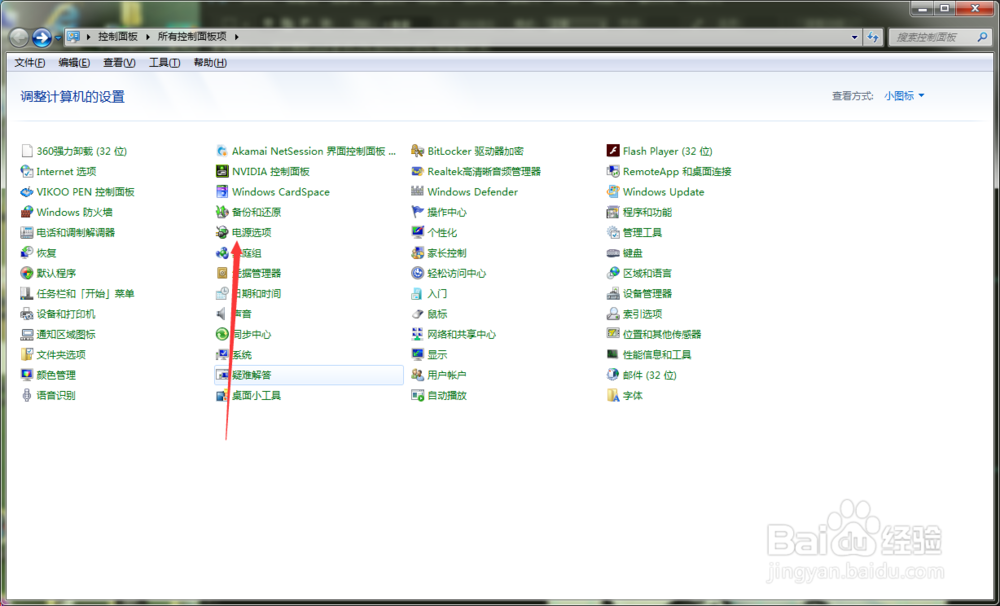This screenshot has width=1000, height=606.
Task: Open 设备和打印机 icon
Action: click(27, 314)
